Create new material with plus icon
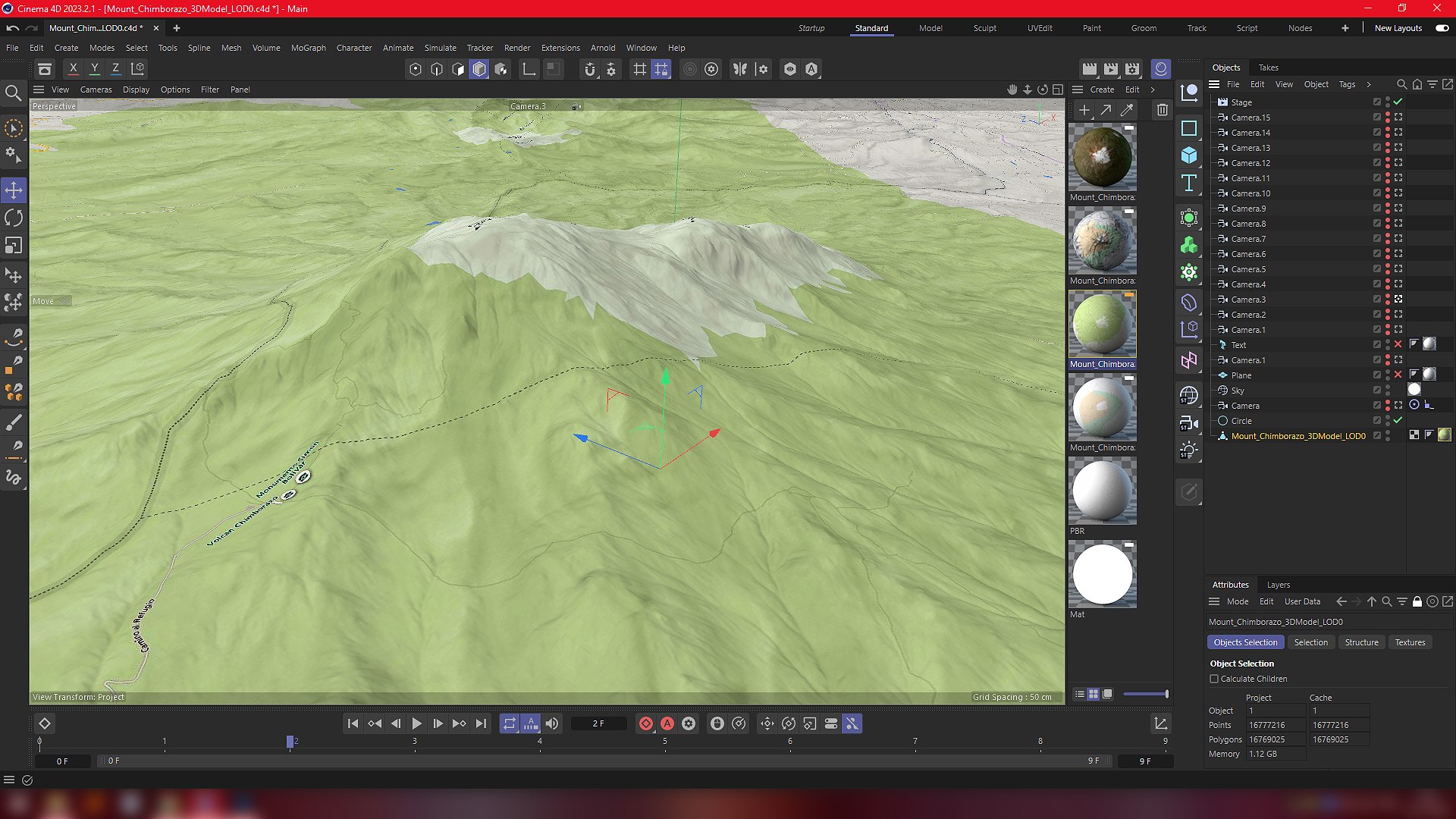 tap(1084, 111)
